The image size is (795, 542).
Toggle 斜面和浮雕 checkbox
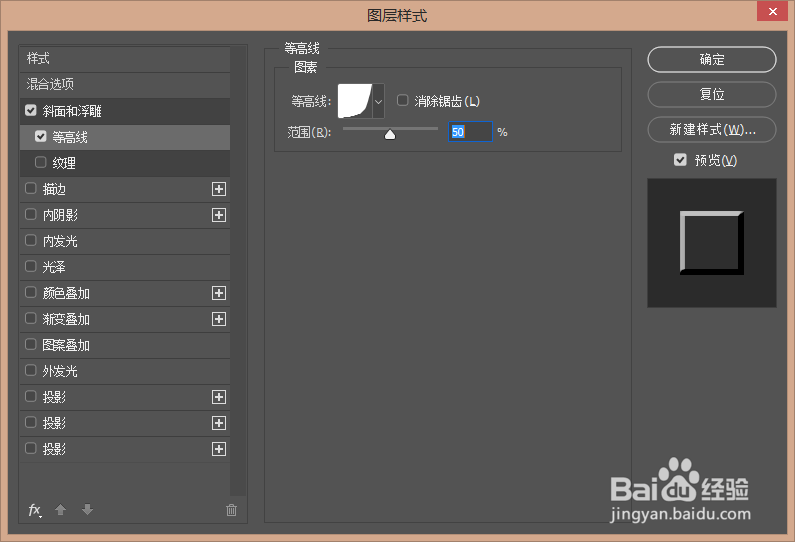point(31,111)
